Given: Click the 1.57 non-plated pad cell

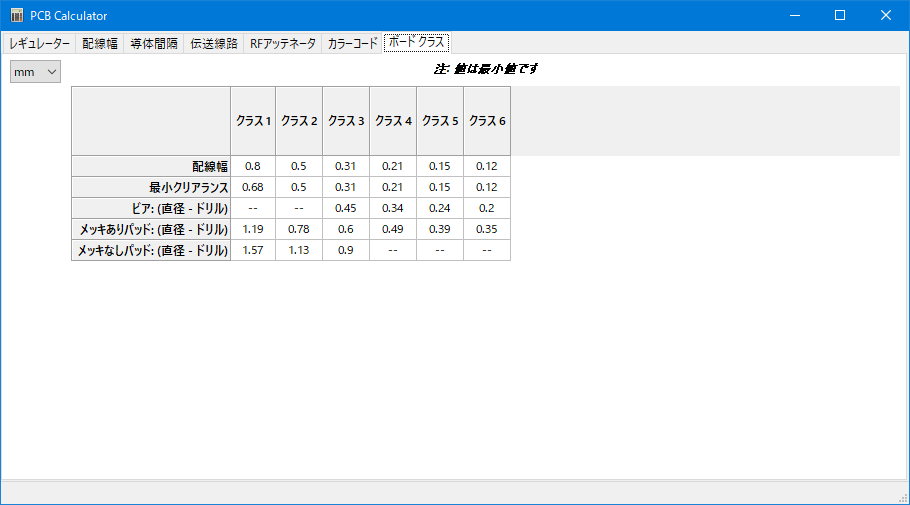Looking at the screenshot, I should point(253,250).
